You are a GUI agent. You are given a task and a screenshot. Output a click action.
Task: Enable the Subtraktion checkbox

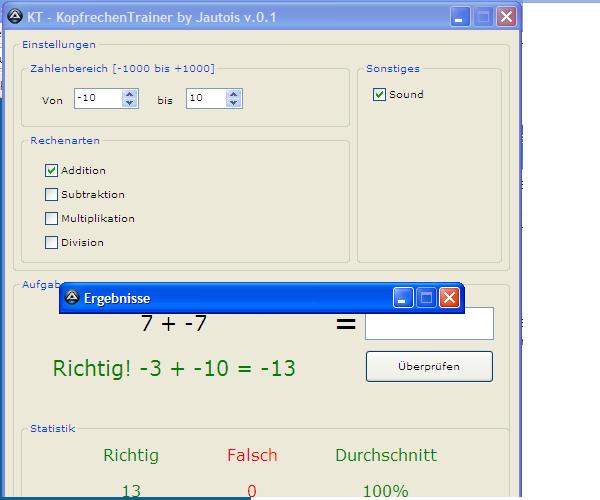[52, 195]
